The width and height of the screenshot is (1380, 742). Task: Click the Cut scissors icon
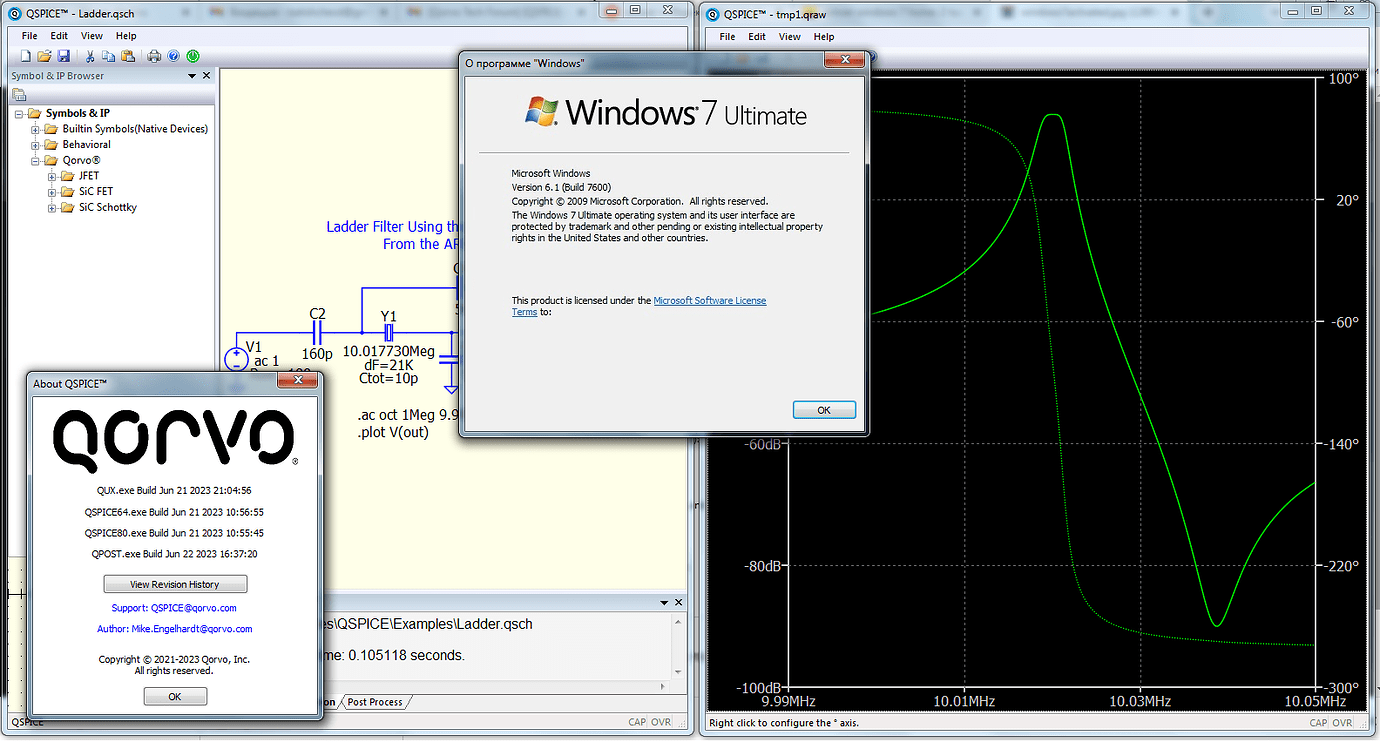(x=90, y=56)
